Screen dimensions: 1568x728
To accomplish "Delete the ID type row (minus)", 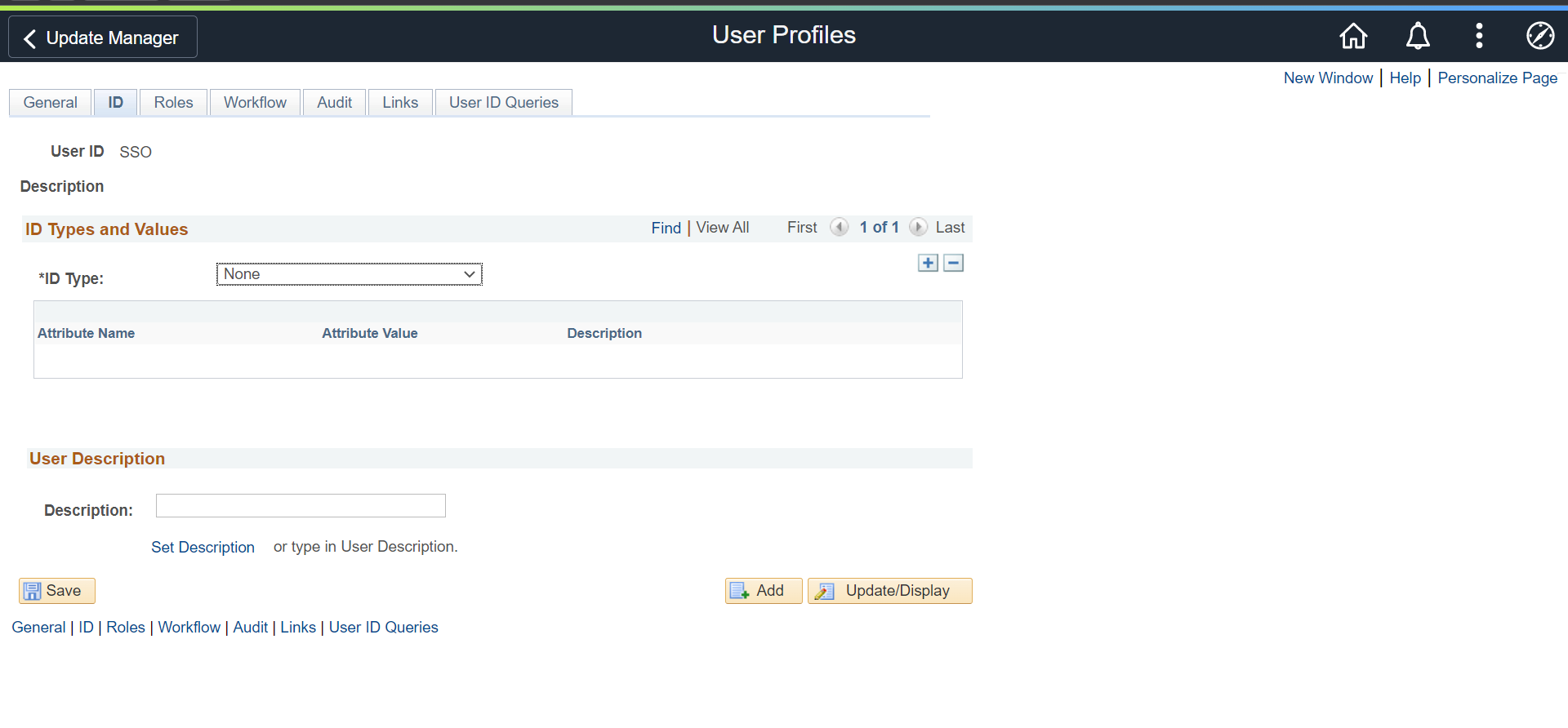I will [953, 263].
